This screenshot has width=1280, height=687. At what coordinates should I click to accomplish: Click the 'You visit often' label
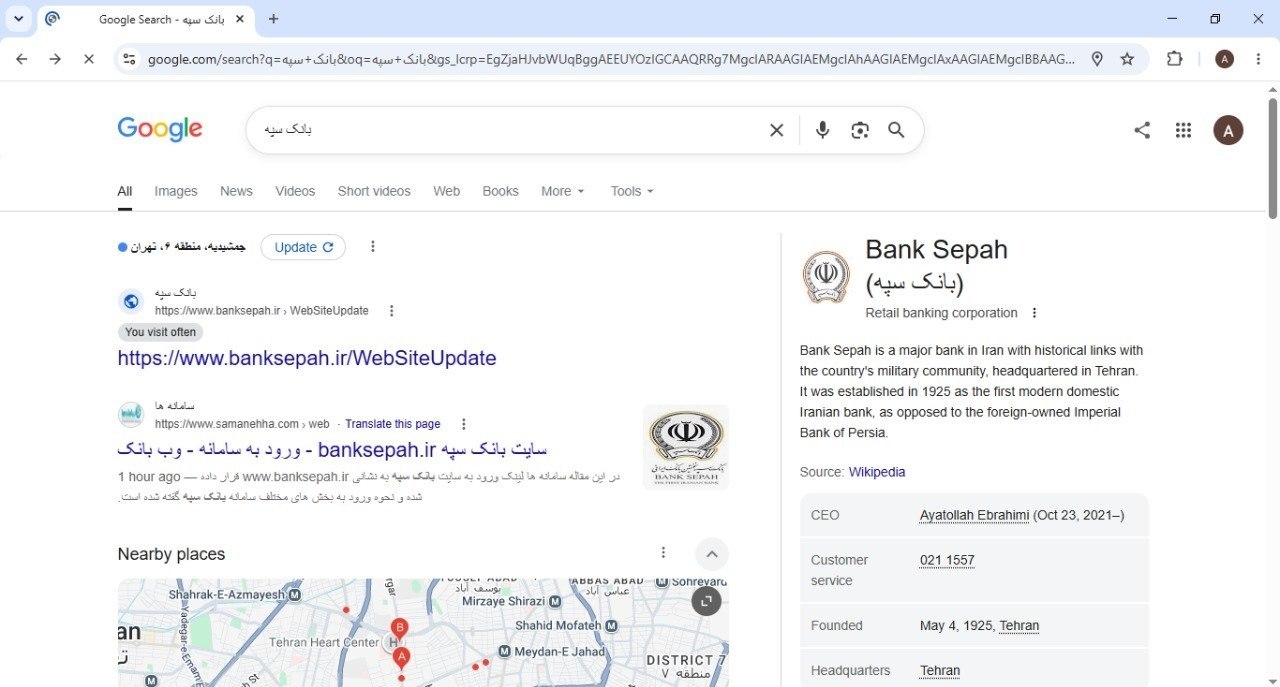pos(160,332)
